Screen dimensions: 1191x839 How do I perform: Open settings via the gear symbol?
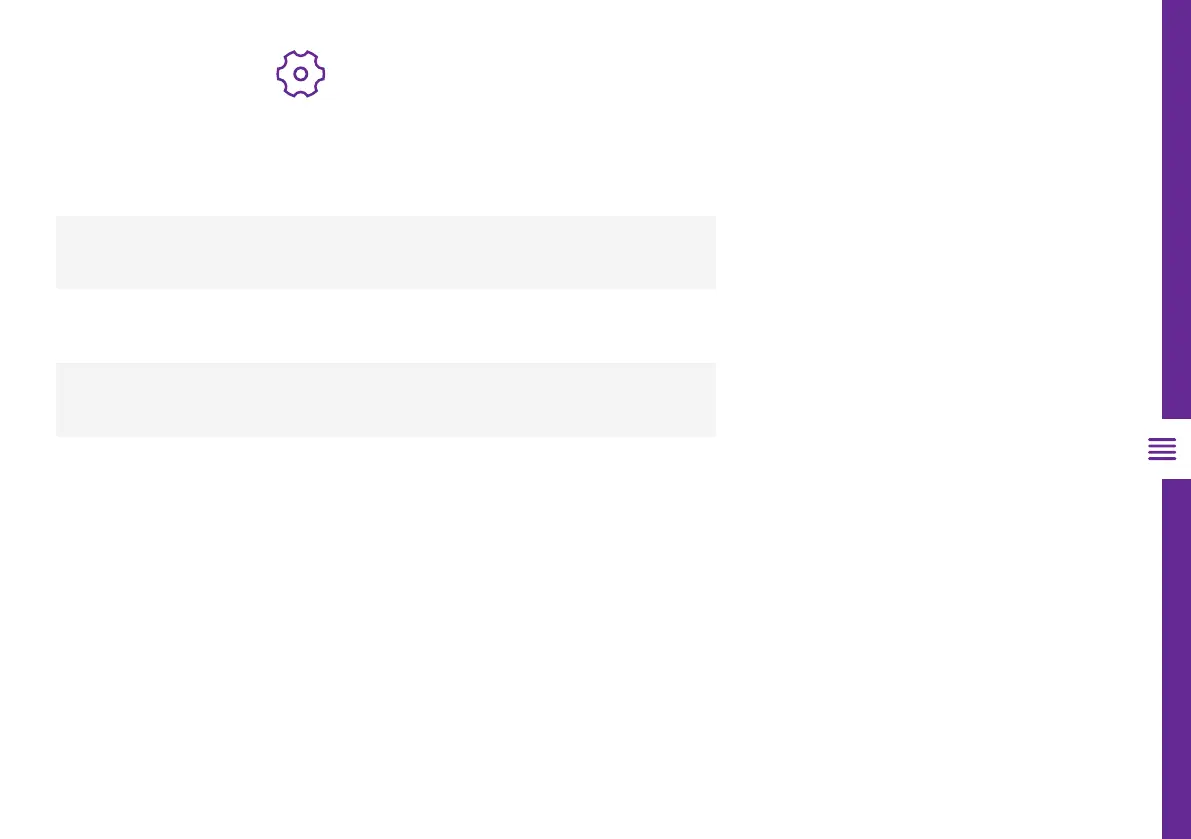click(301, 74)
